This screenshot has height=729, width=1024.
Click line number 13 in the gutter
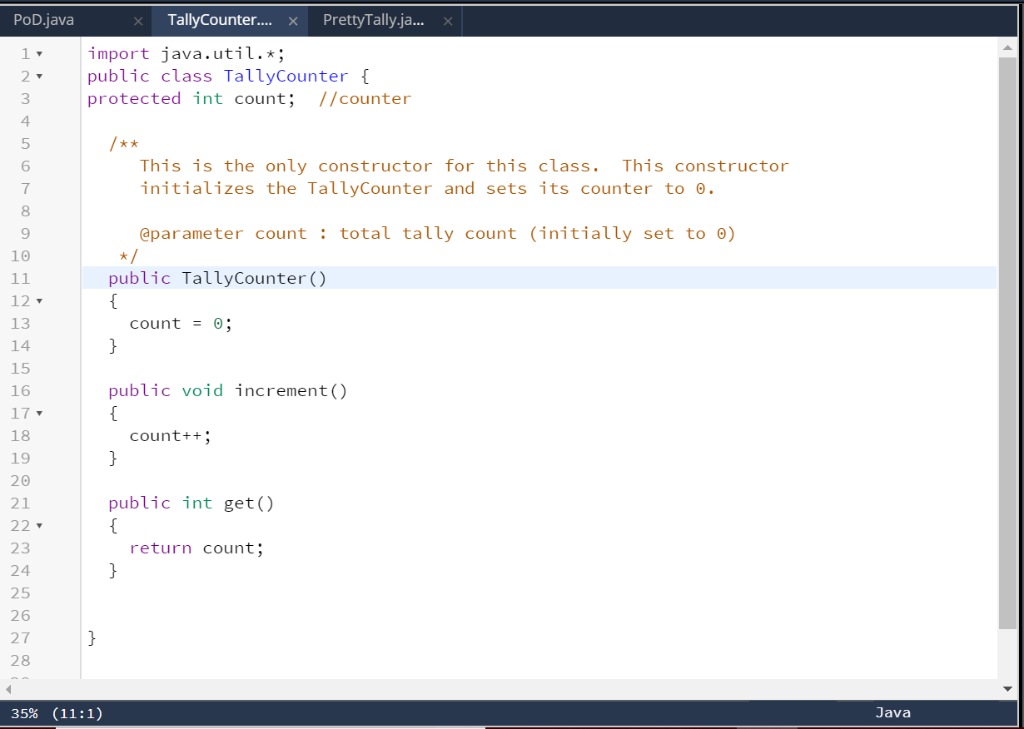tap(20, 322)
